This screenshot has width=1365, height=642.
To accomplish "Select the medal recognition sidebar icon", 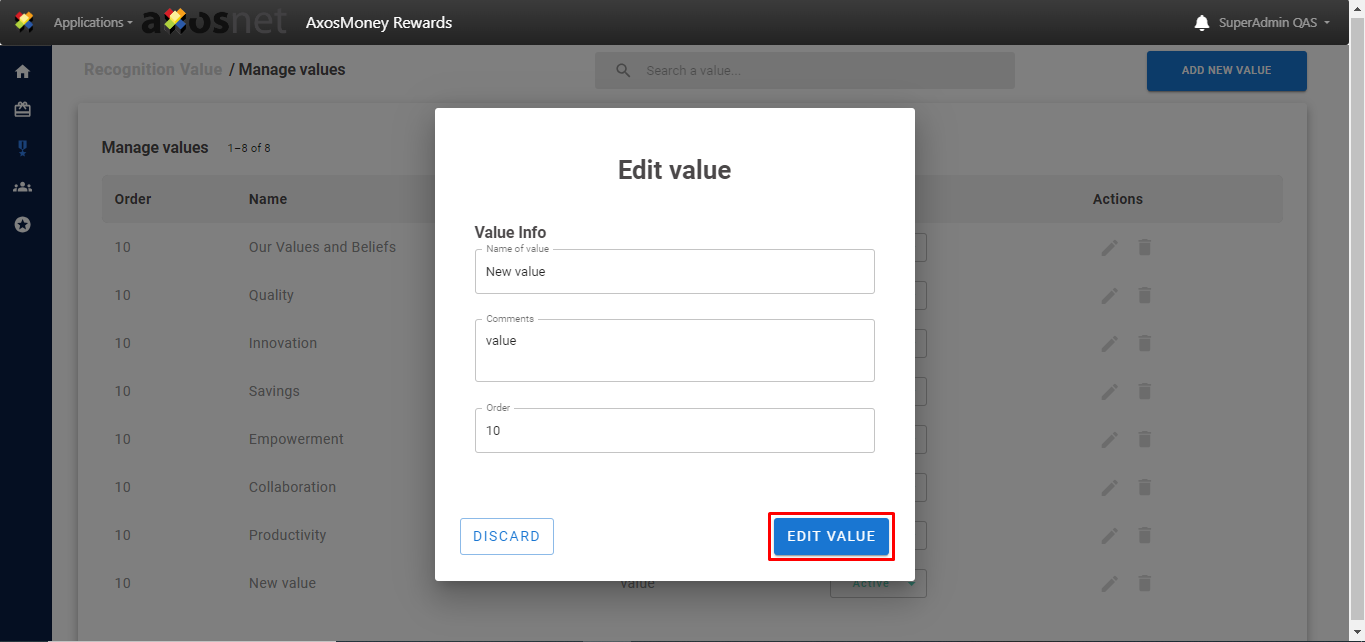I will pos(22,148).
